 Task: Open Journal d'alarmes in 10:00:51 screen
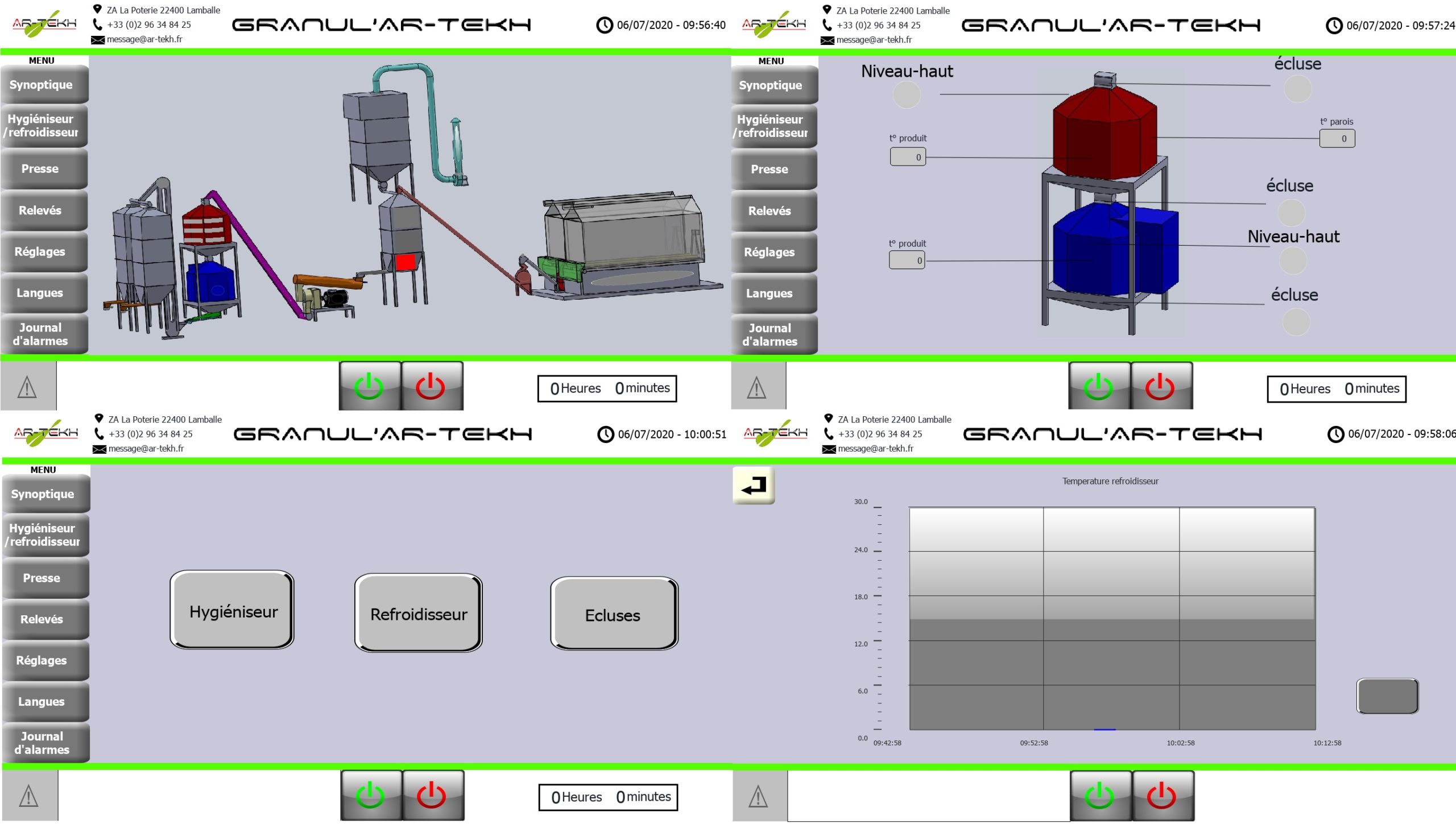(45, 743)
